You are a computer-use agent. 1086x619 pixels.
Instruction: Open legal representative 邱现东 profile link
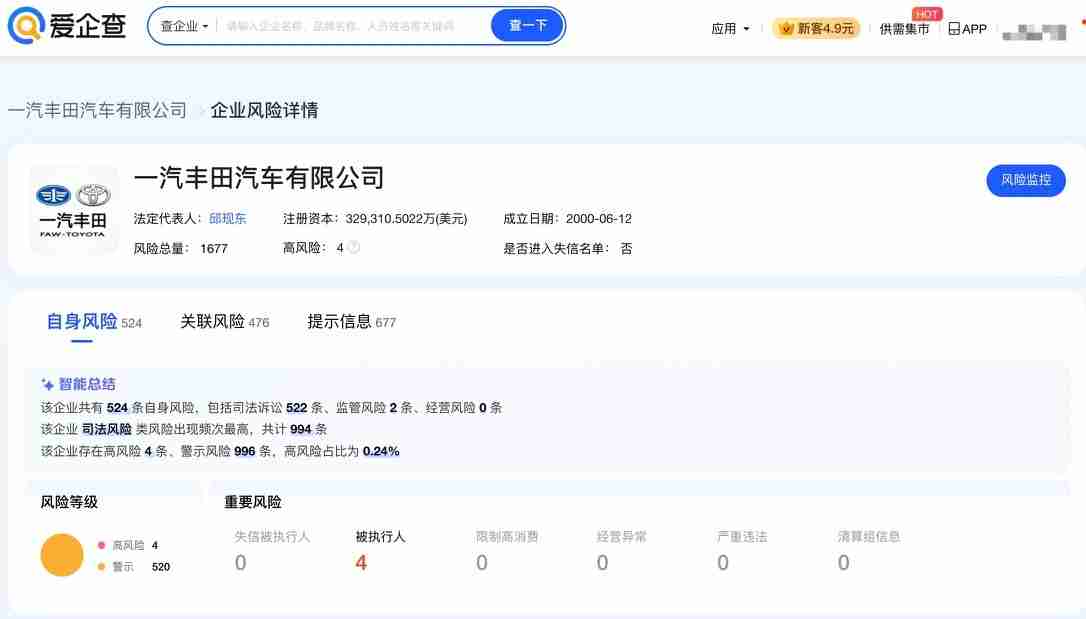tap(226, 218)
